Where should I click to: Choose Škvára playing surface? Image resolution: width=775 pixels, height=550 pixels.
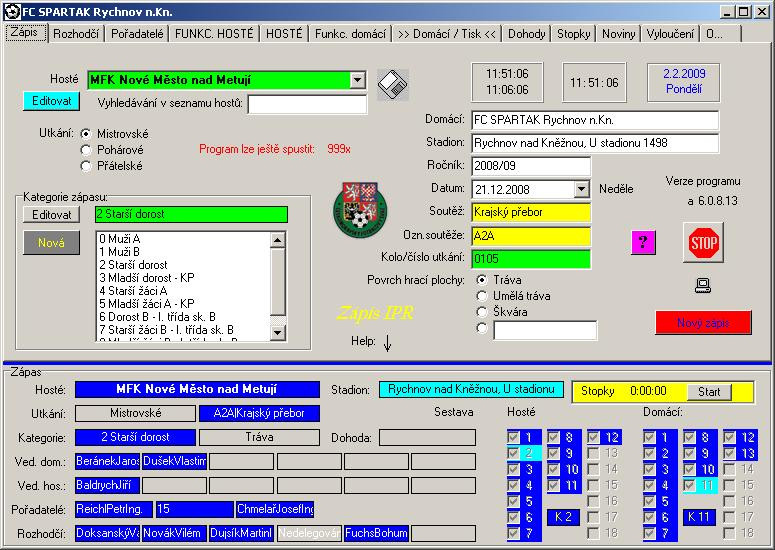click(x=482, y=312)
